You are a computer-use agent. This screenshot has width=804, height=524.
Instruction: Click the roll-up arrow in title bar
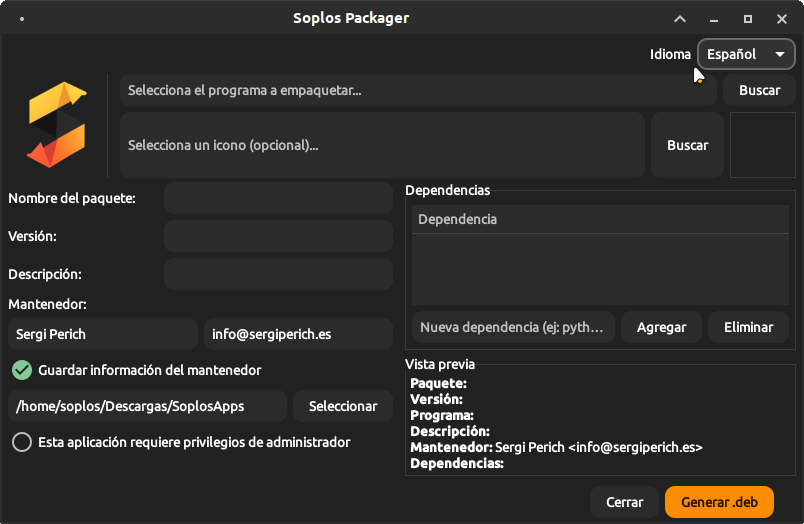tap(680, 19)
